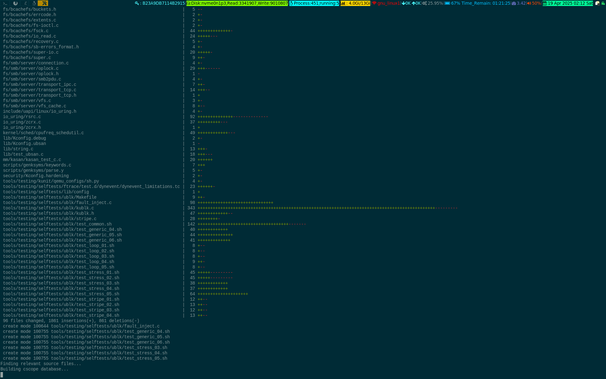Open the Disk nvme0n1p3 read/write status block

pos(237,3)
